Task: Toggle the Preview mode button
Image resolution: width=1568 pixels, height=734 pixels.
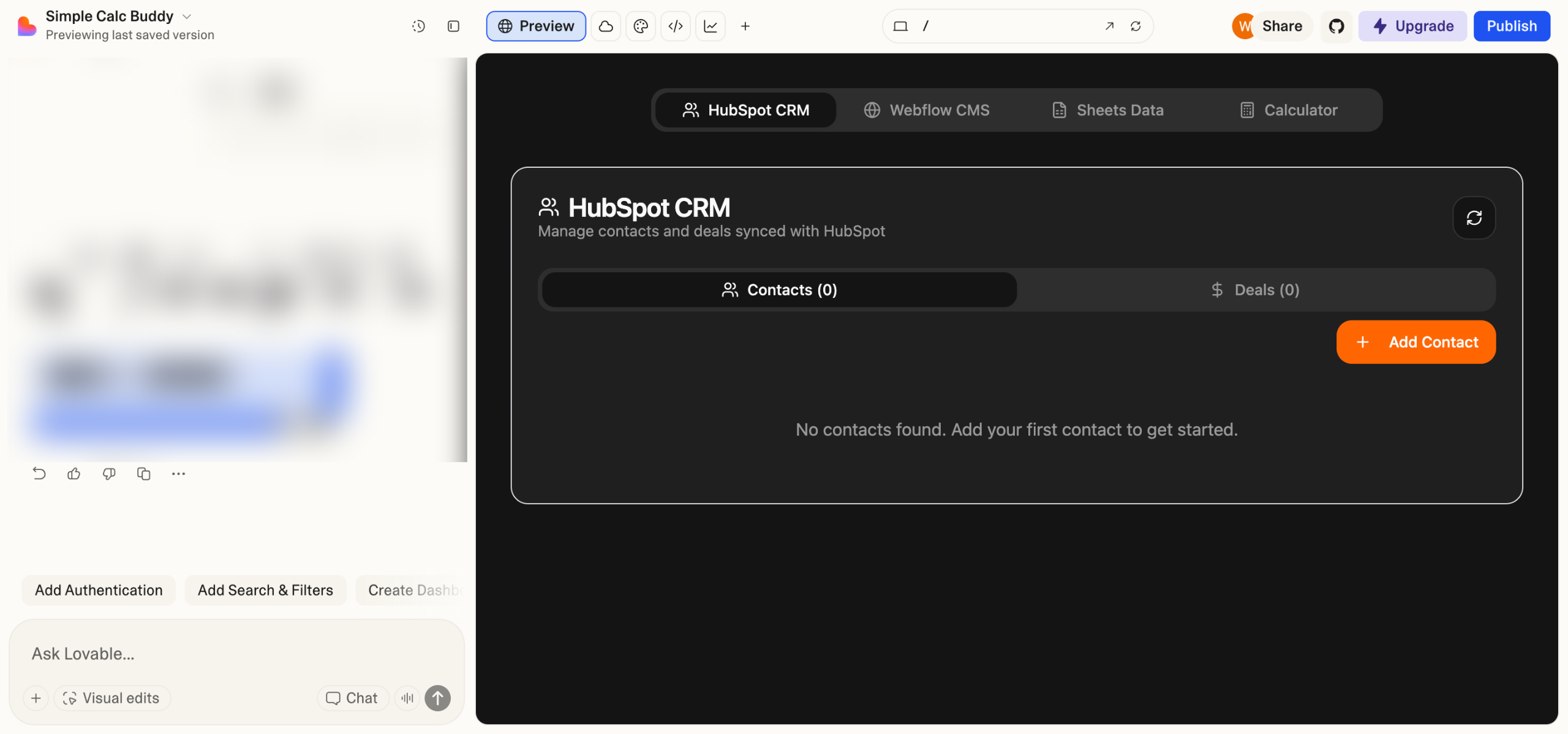Action: [x=536, y=26]
